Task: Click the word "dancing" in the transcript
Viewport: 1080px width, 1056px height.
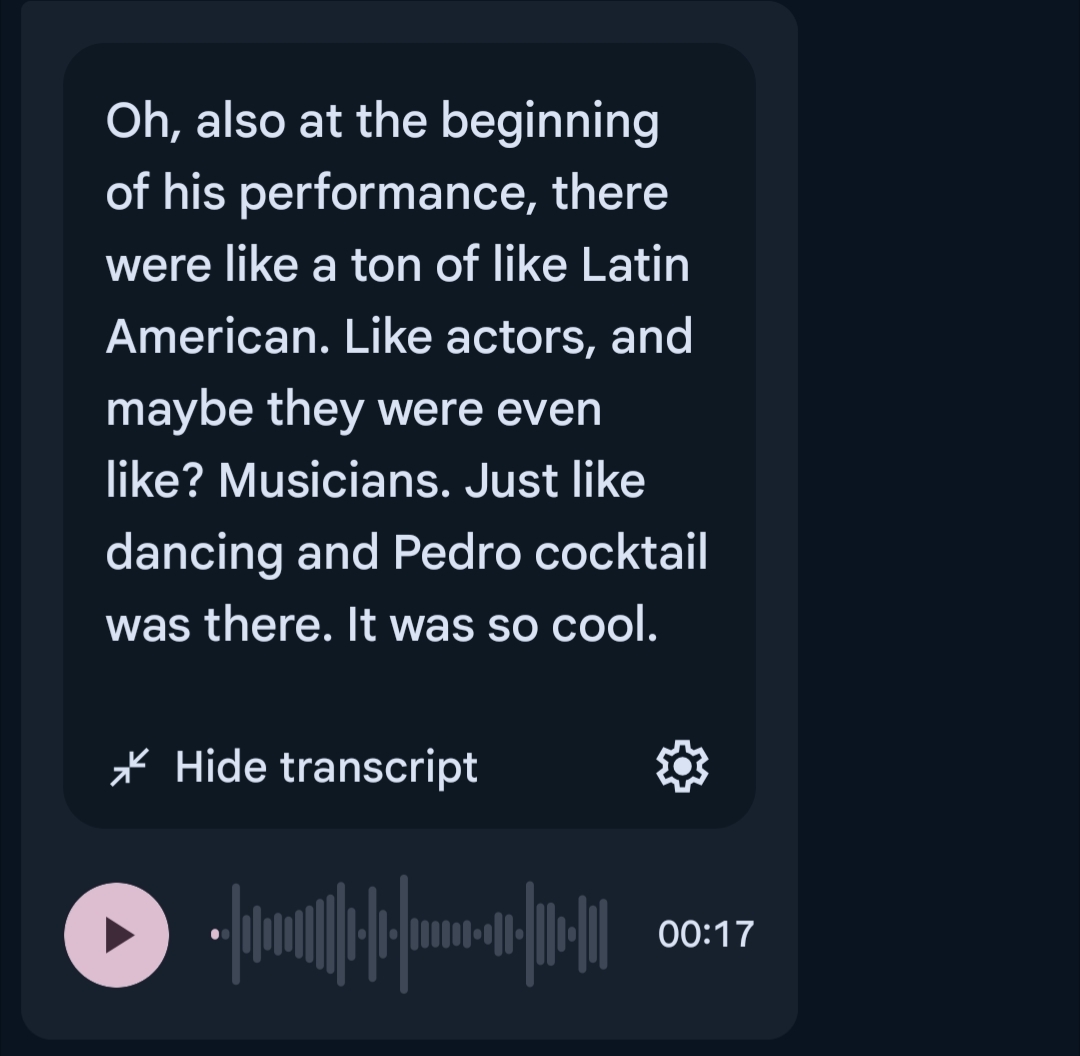Action: [194, 553]
